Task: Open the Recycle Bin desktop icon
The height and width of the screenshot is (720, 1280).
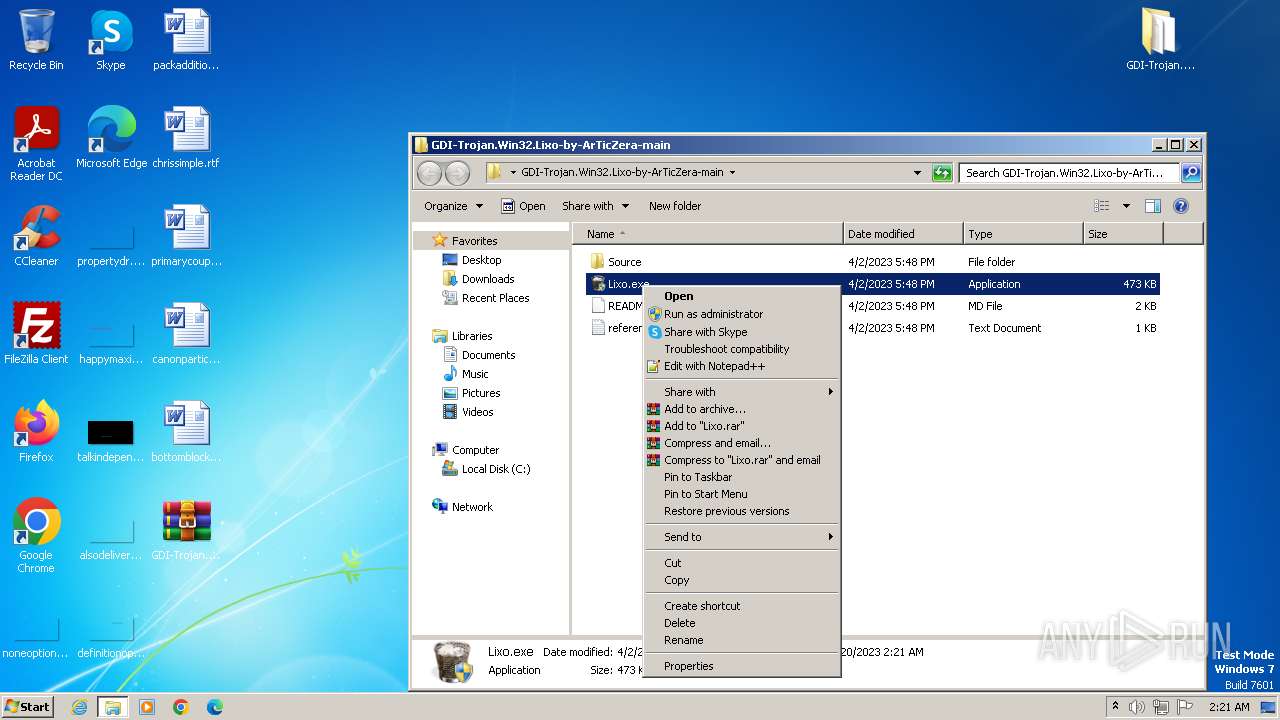Action: 36,40
